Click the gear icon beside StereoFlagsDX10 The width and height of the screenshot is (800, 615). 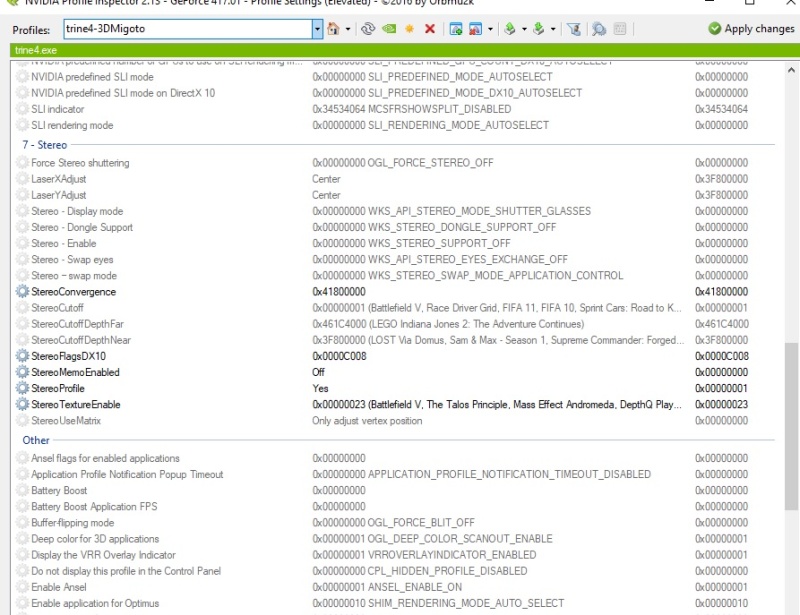pos(22,356)
